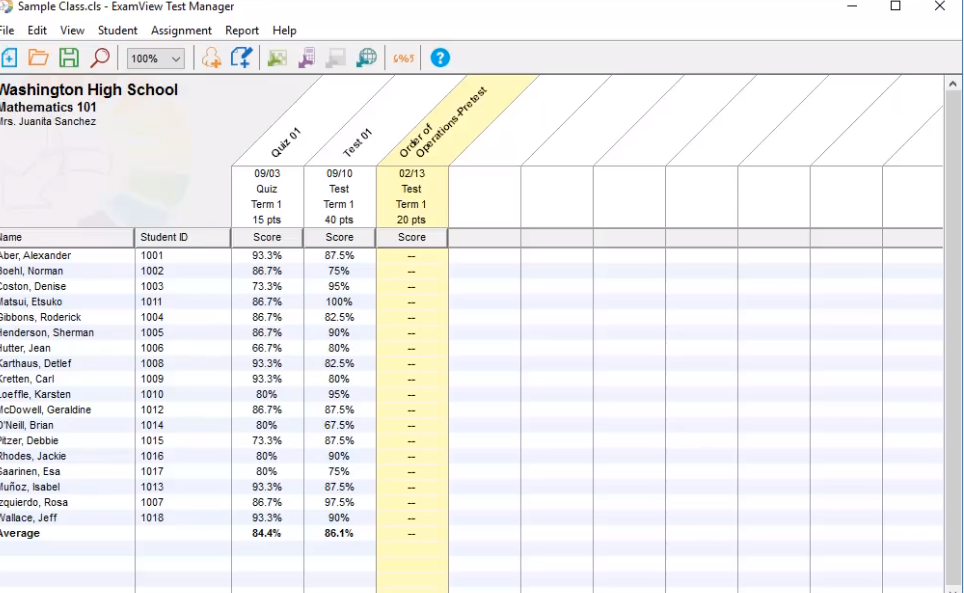Image resolution: width=964 pixels, height=593 pixels.
Task: Save the Sample Class file
Action: [68, 58]
